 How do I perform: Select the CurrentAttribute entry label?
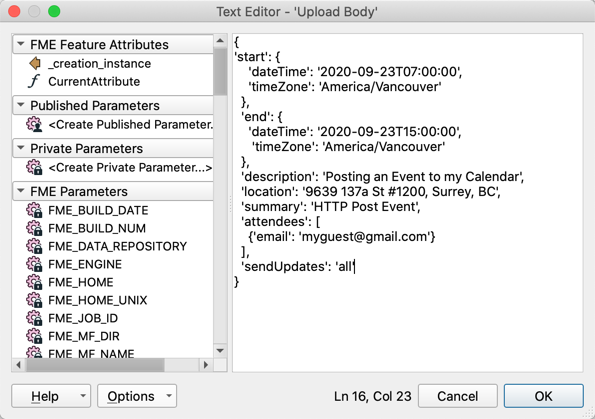(x=94, y=81)
